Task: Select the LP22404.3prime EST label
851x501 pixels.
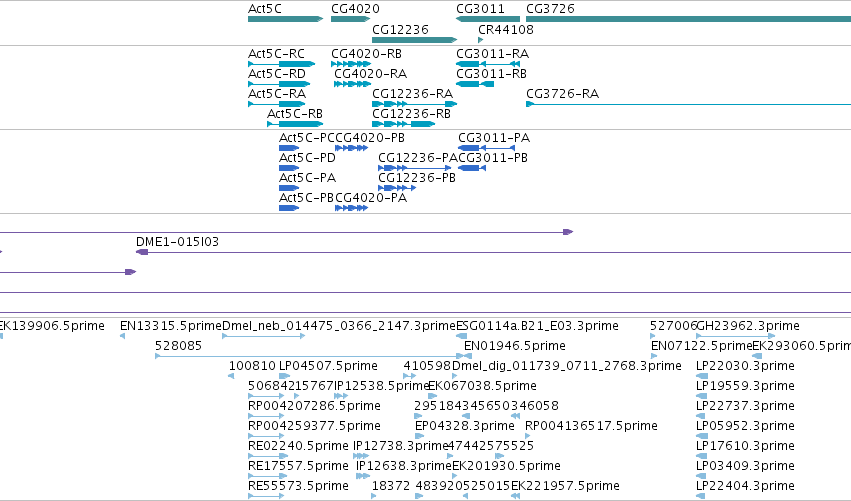Action: [x=745, y=487]
